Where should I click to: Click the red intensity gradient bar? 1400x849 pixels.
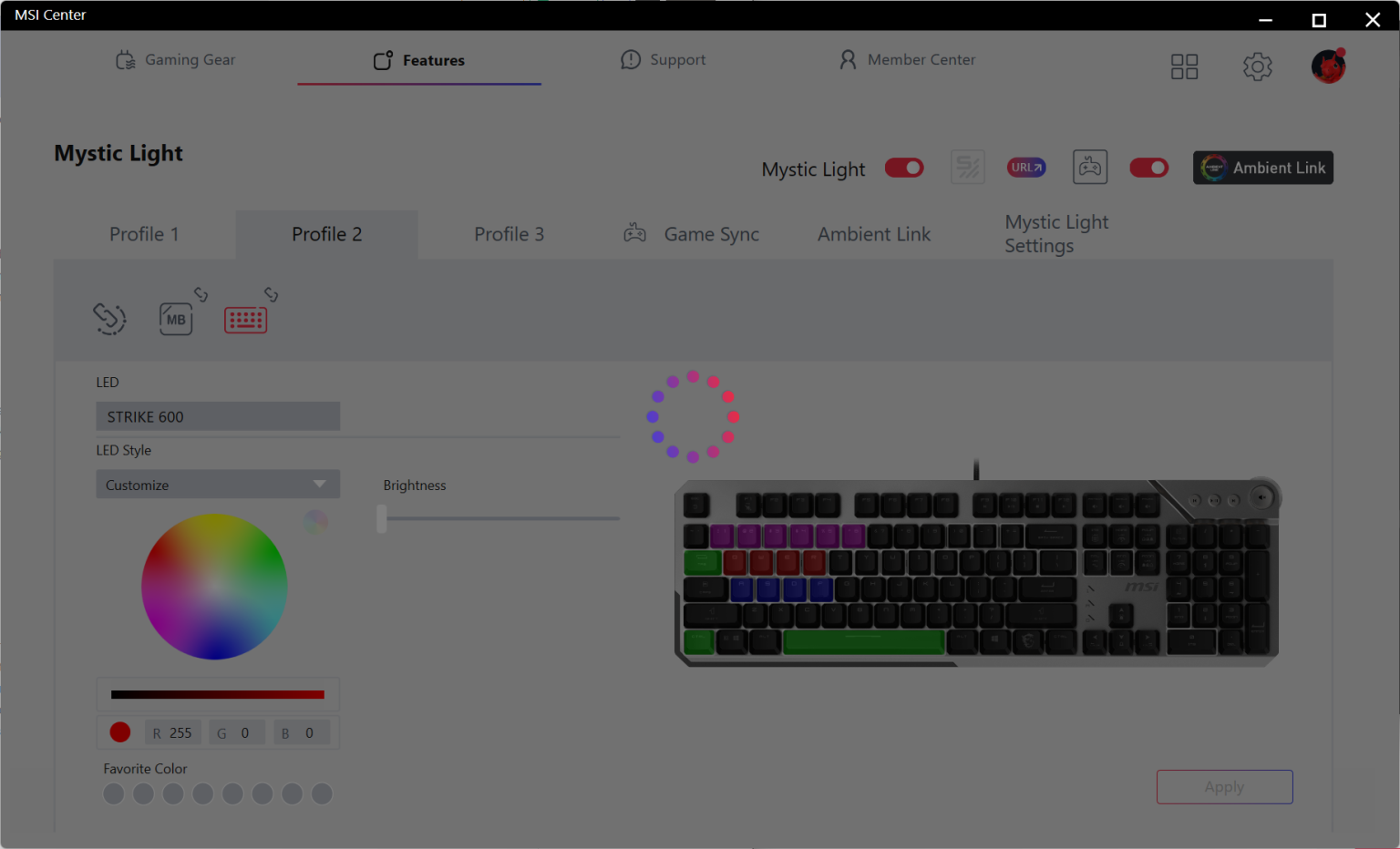[218, 694]
